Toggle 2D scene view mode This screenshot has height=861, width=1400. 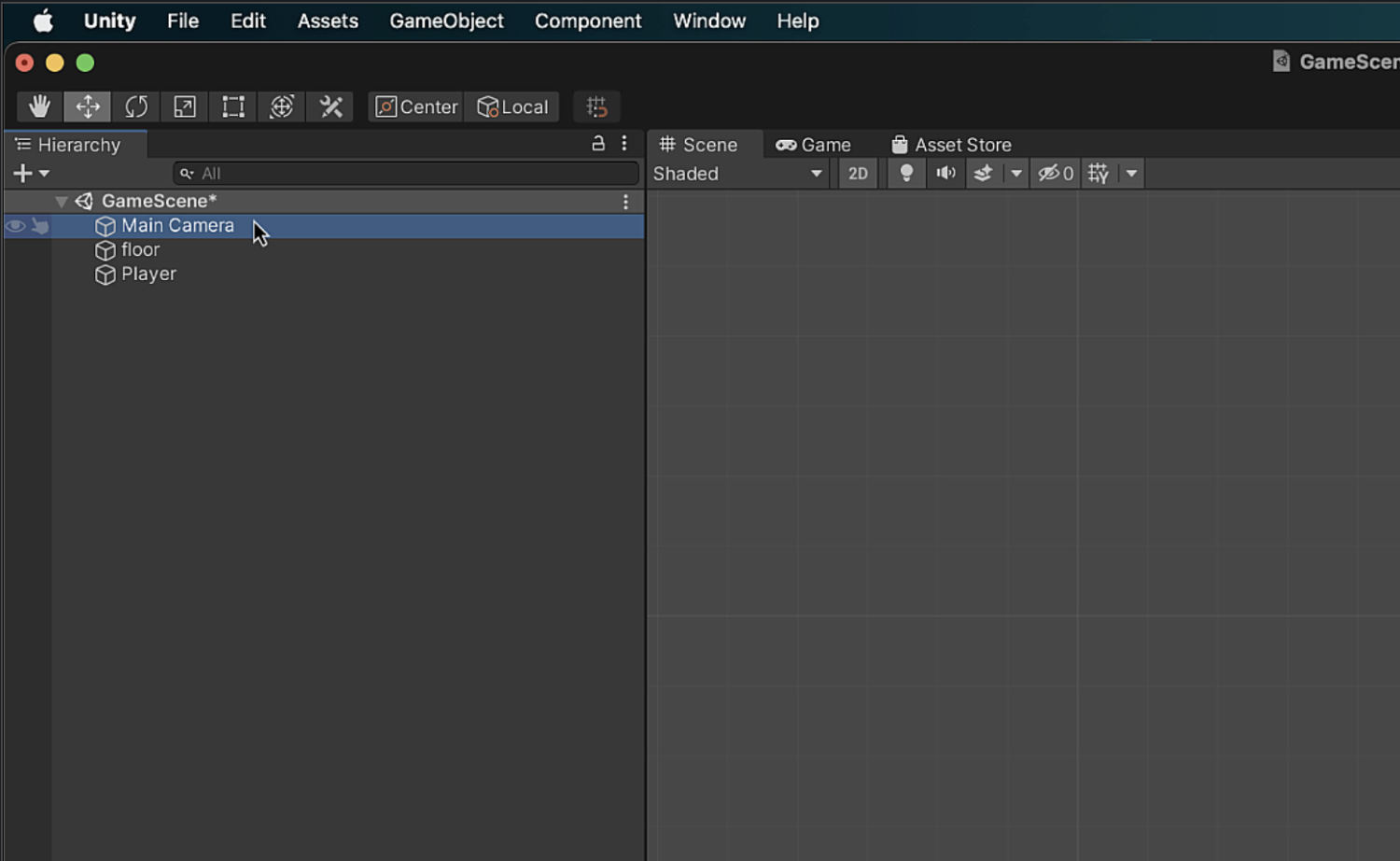(858, 174)
